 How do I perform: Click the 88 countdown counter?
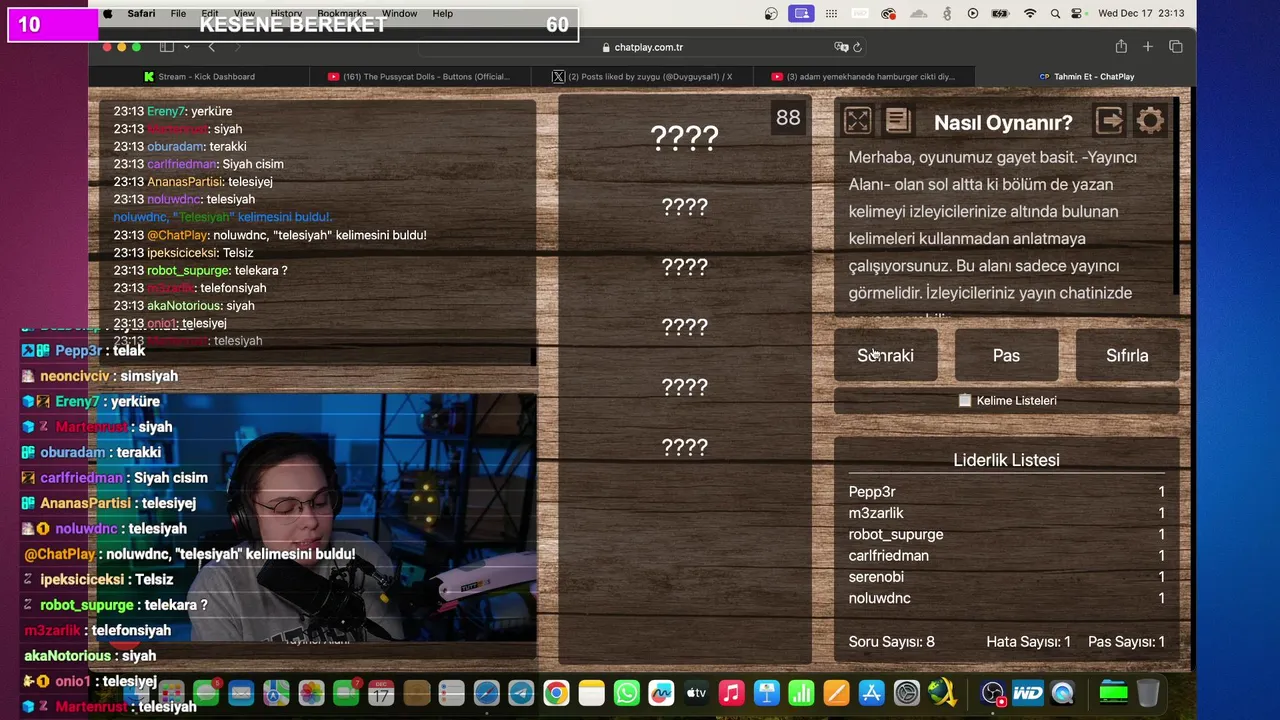pyautogui.click(x=788, y=118)
